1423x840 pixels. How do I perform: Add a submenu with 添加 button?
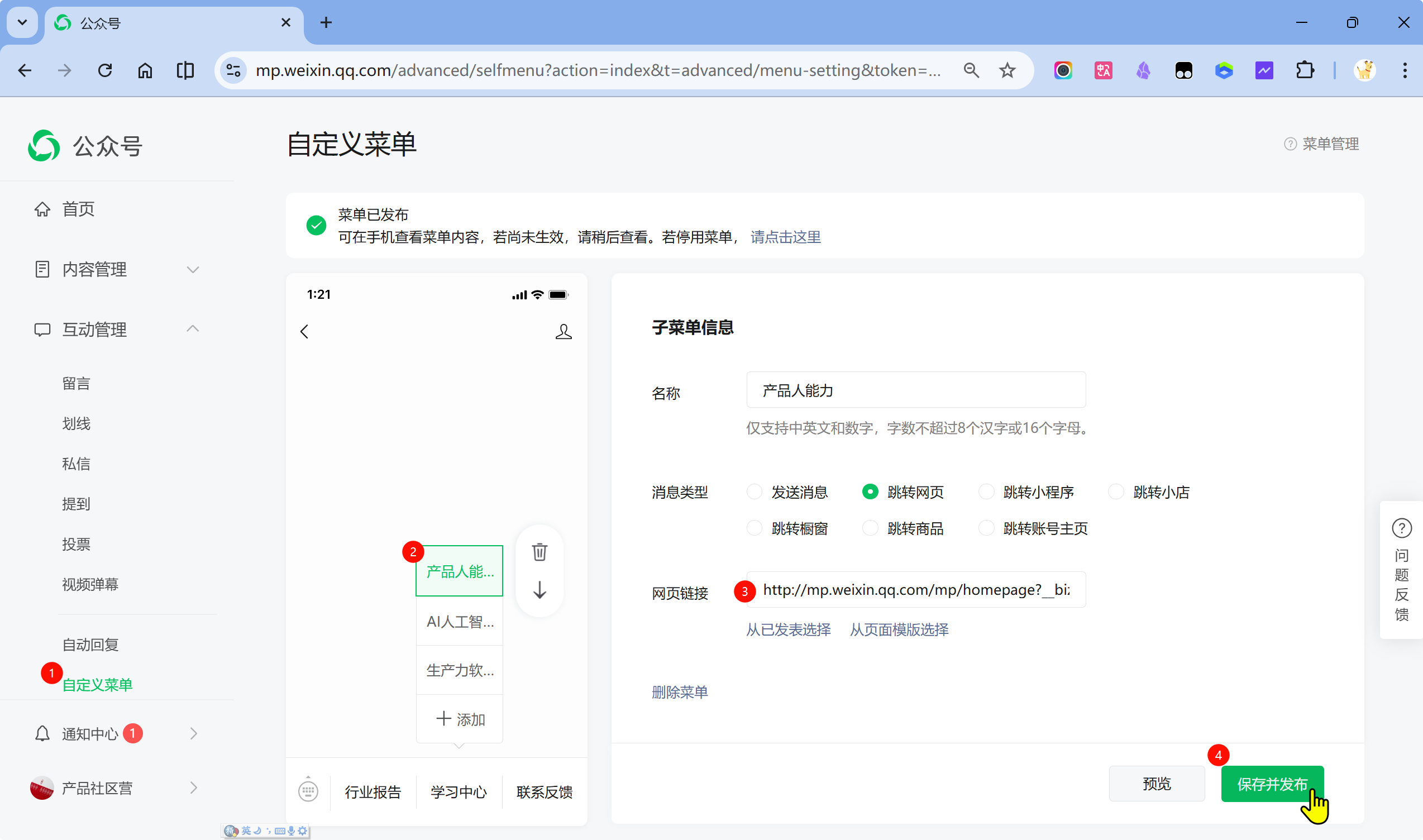tap(460, 719)
